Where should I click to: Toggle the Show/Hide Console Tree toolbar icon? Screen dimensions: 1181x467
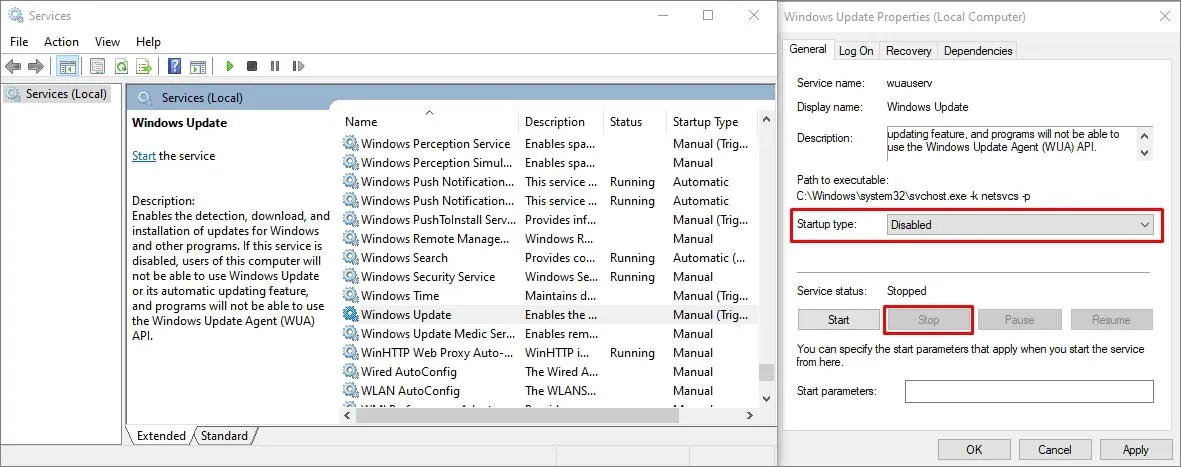pos(67,66)
